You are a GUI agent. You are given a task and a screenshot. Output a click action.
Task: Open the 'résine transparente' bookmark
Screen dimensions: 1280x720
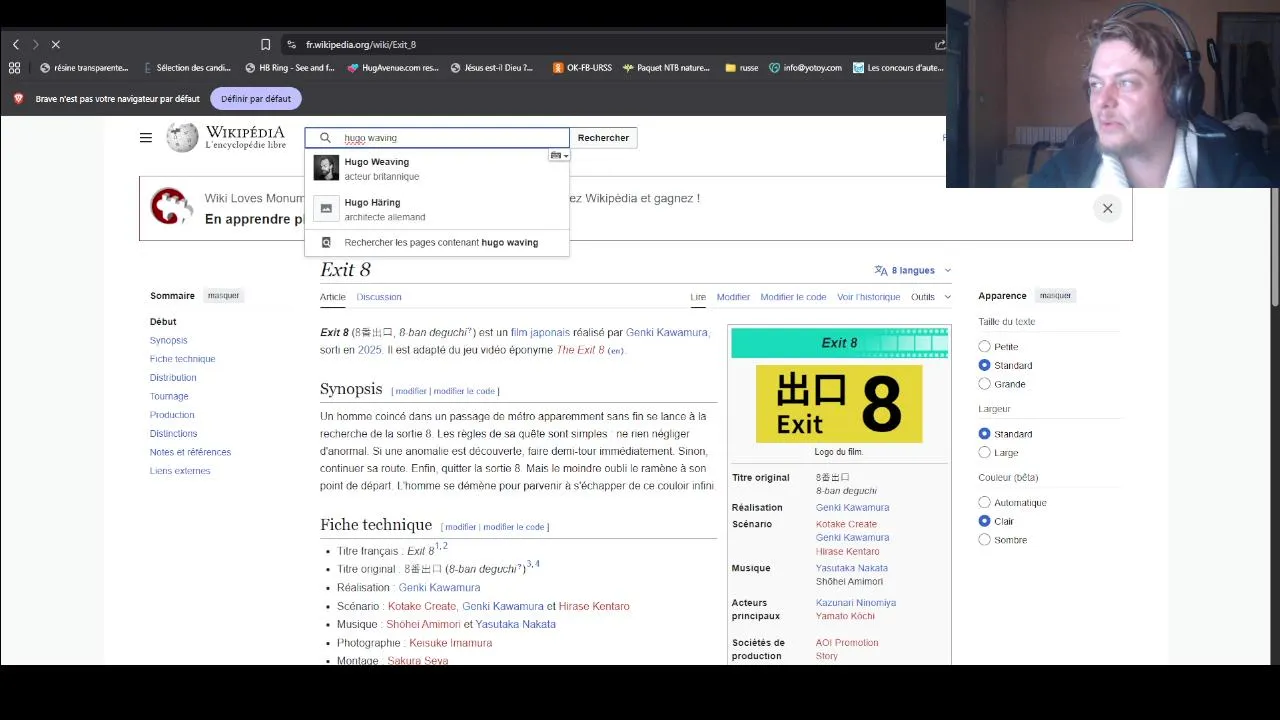tap(84, 68)
